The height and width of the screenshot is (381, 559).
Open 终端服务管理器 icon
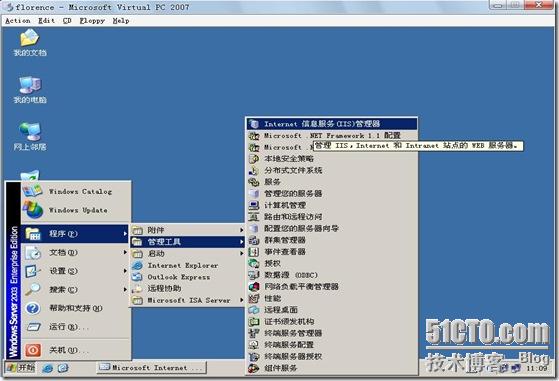[x=254, y=333]
